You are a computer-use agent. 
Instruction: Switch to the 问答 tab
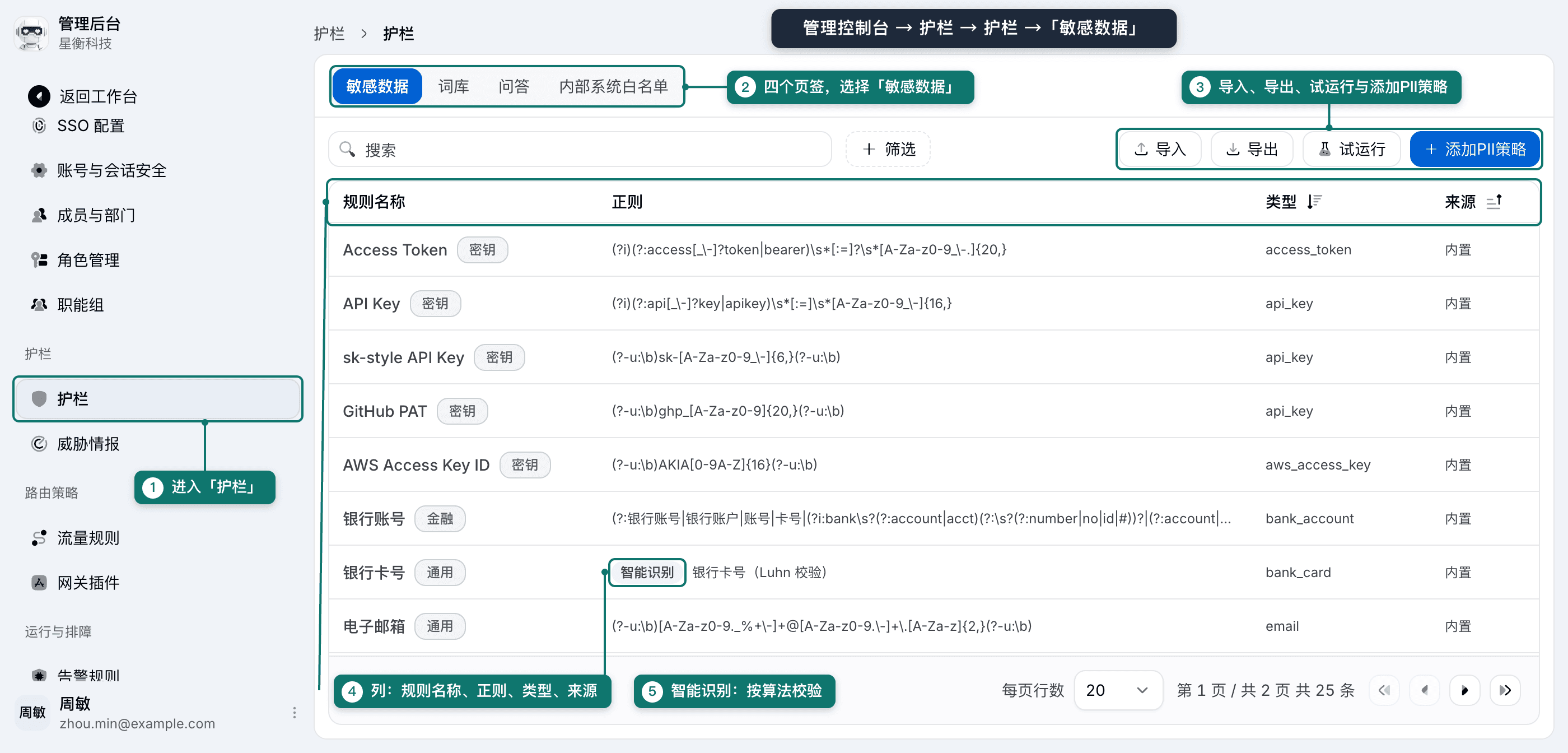(514, 86)
